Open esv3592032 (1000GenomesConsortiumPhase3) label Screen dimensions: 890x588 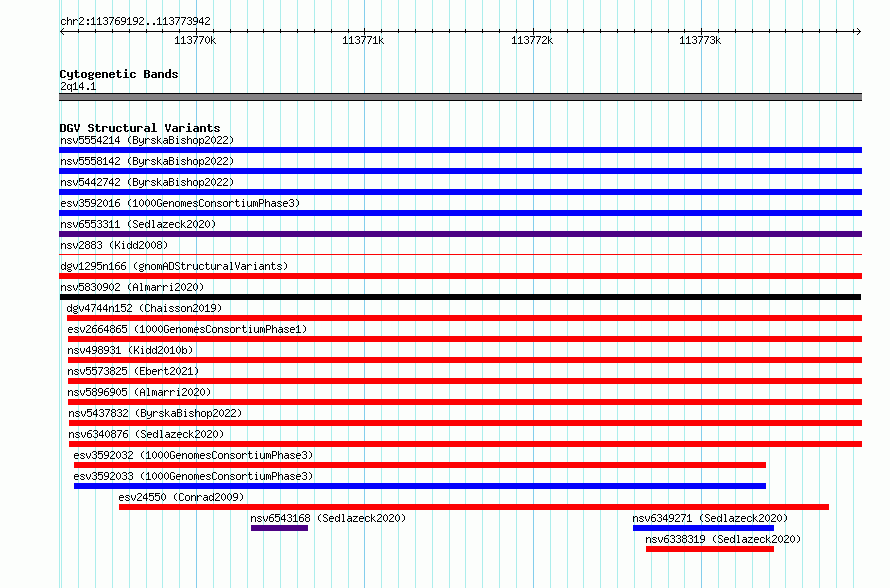[193, 455]
